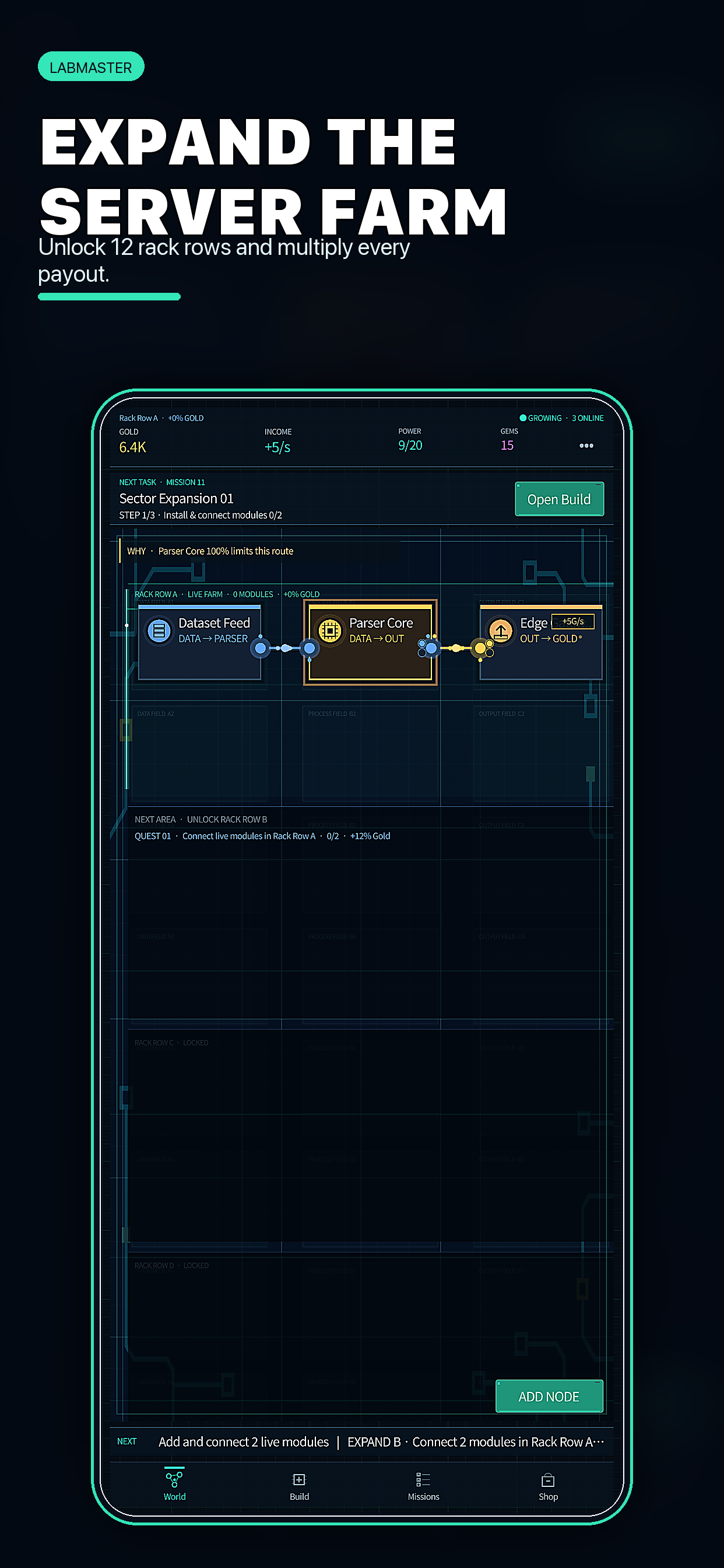Tap NEXT TASK MISSION 11 label

162,482
